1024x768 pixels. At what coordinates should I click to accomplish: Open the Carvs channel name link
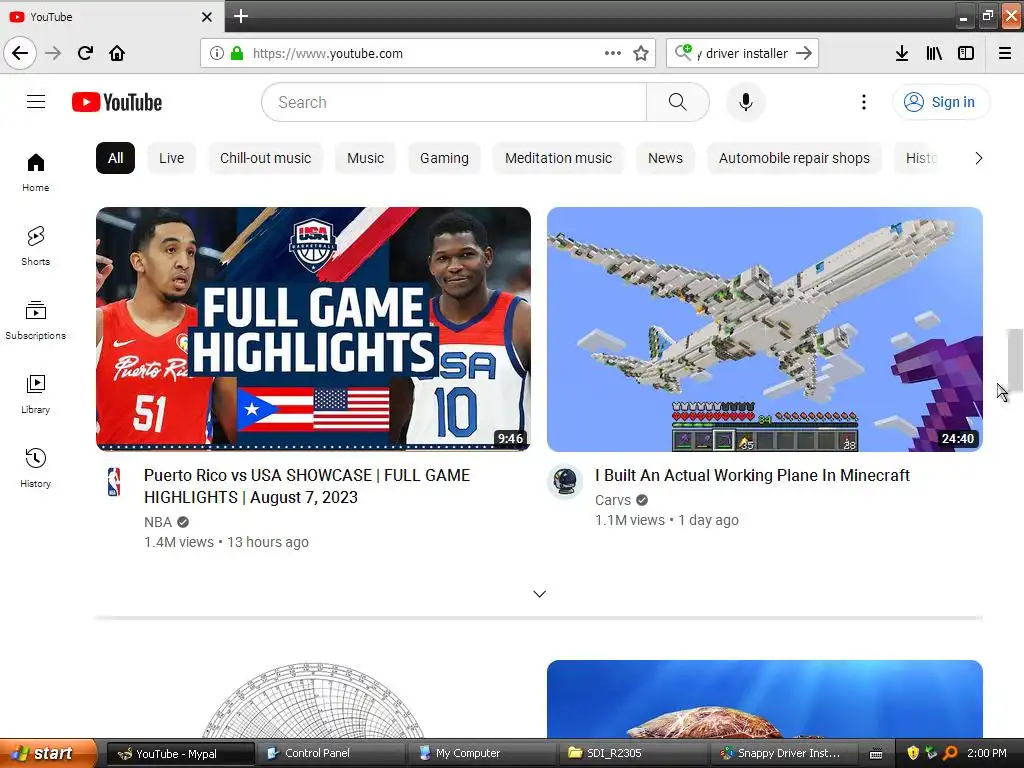(613, 500)
